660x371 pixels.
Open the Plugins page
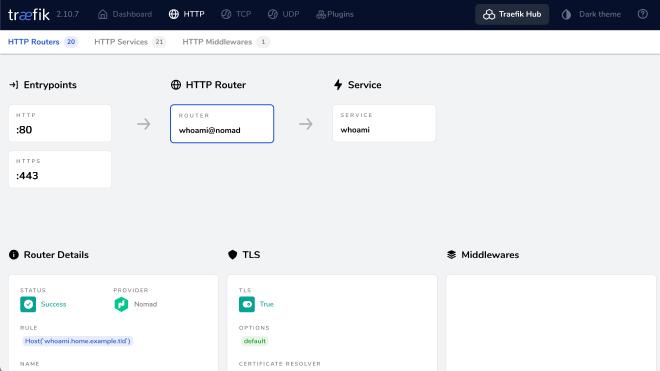pos(335,14)
